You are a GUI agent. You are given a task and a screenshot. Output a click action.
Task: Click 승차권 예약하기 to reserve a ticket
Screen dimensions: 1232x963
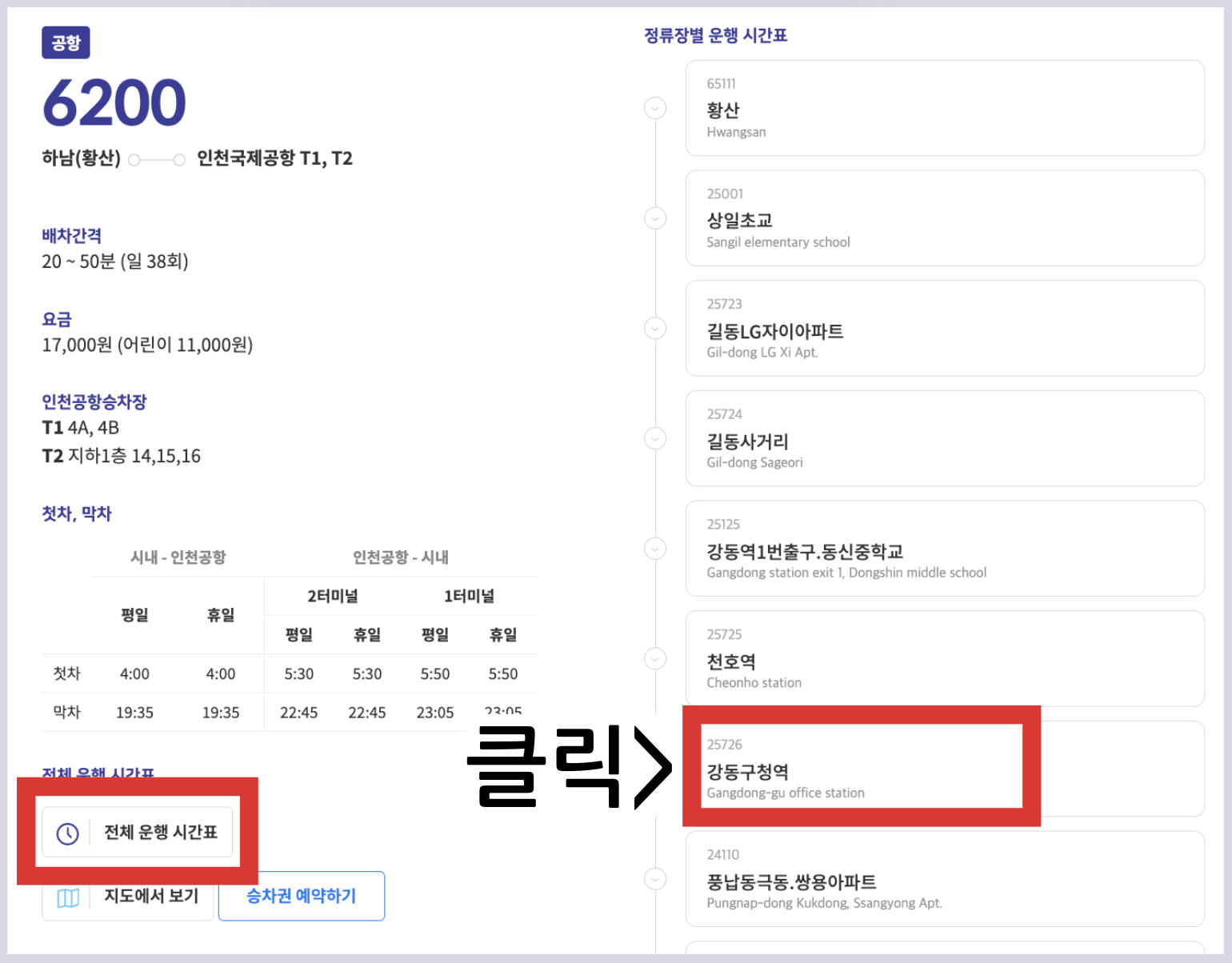click(x=302, y=896)
